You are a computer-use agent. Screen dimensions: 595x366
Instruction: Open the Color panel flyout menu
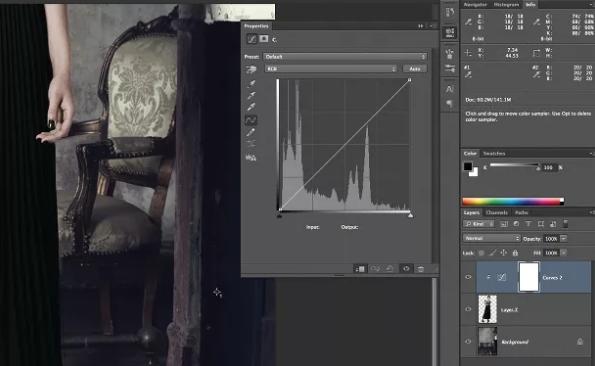point(592,153)
